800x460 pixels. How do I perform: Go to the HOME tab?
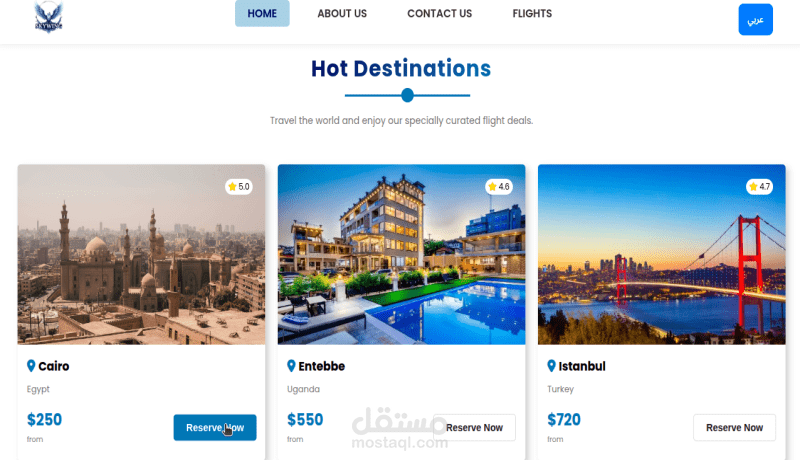[x=262, y=13]
